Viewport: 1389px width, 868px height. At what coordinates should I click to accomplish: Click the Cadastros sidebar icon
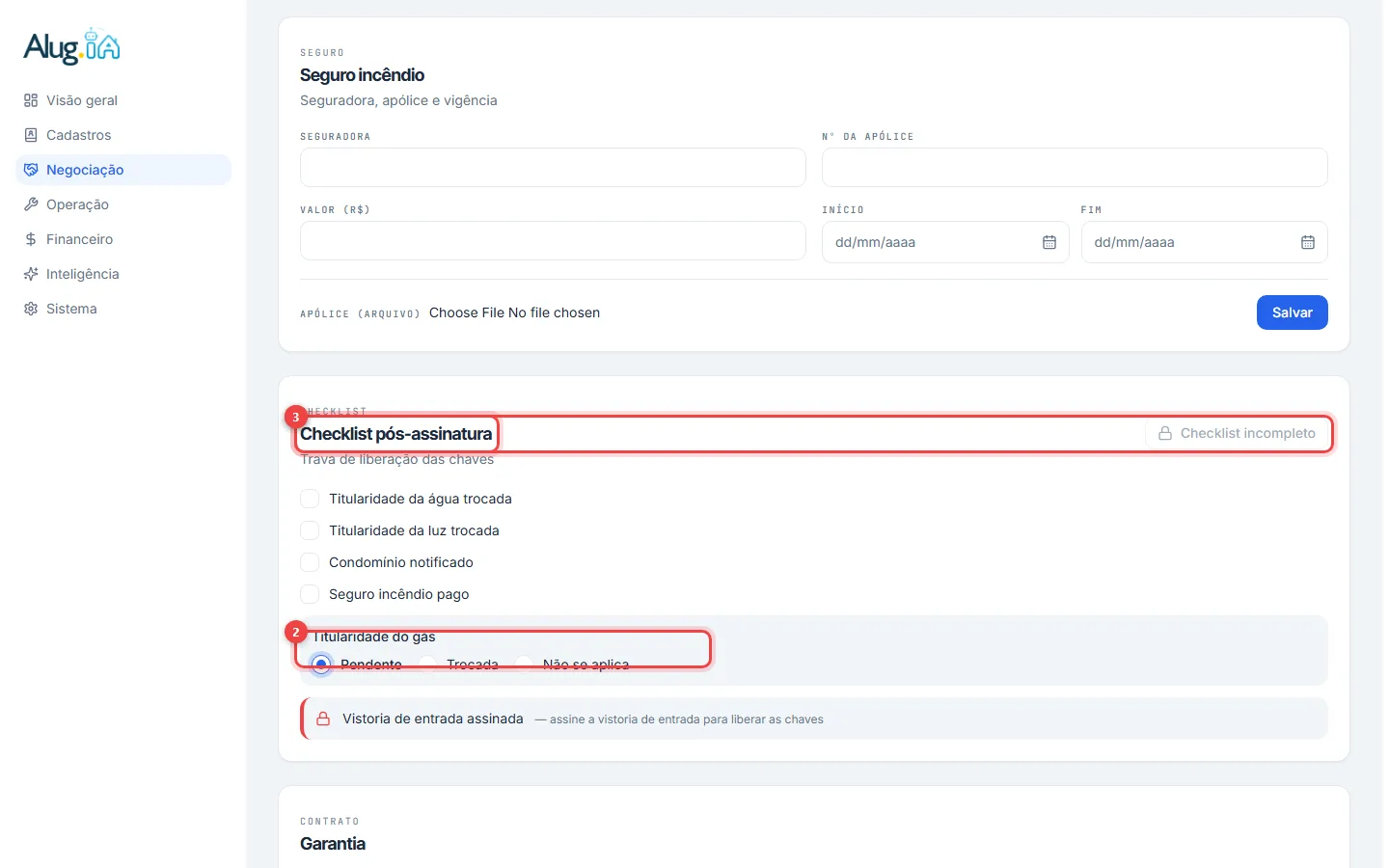tap(31, 135)
